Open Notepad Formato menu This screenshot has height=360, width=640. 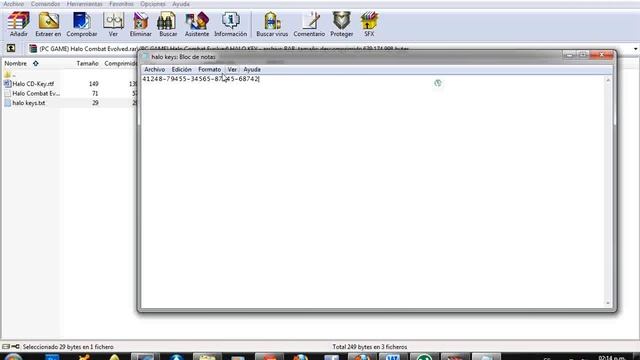click(x=209, y=69)
